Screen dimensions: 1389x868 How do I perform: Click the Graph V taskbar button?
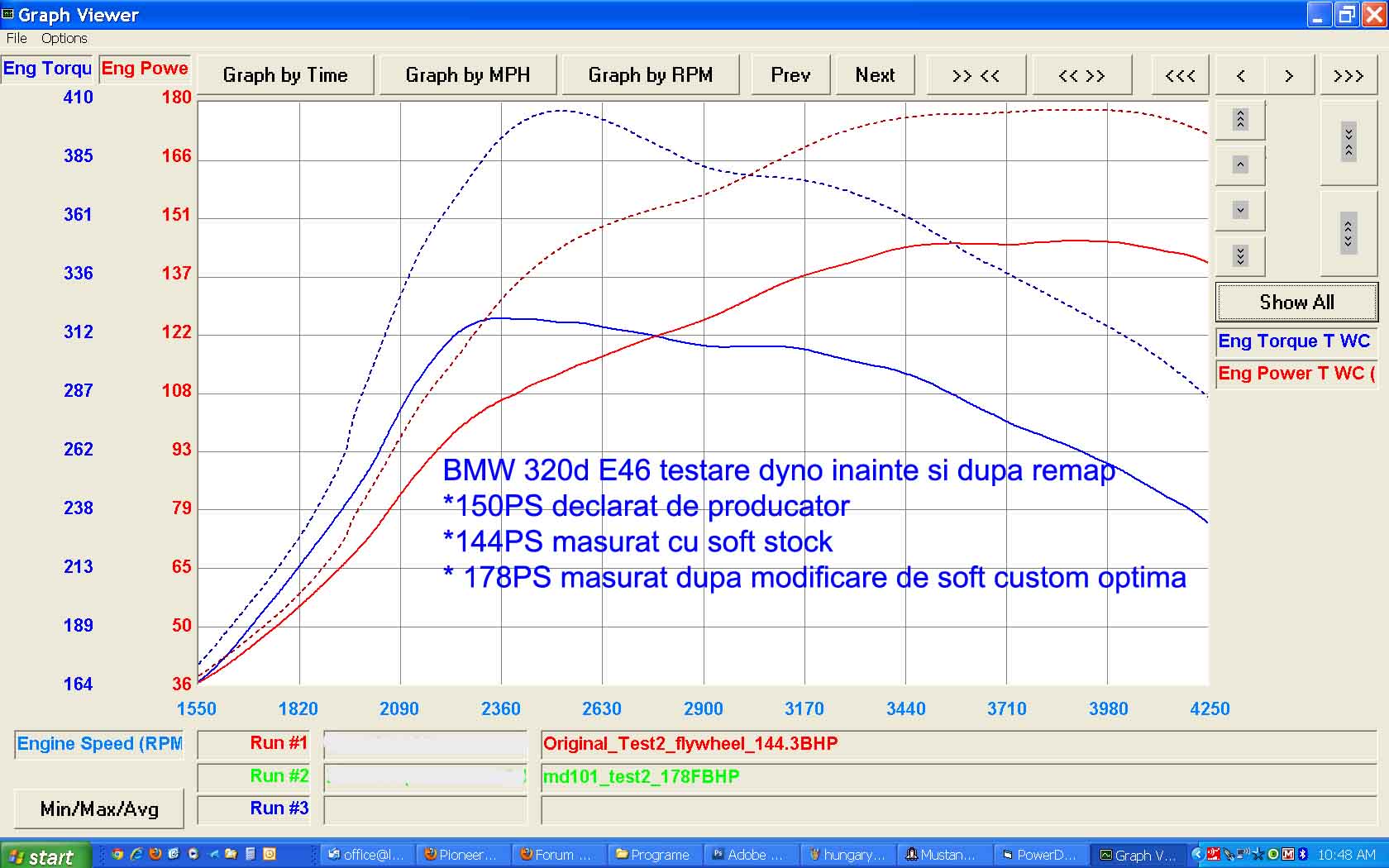[x=1138, y=855]
